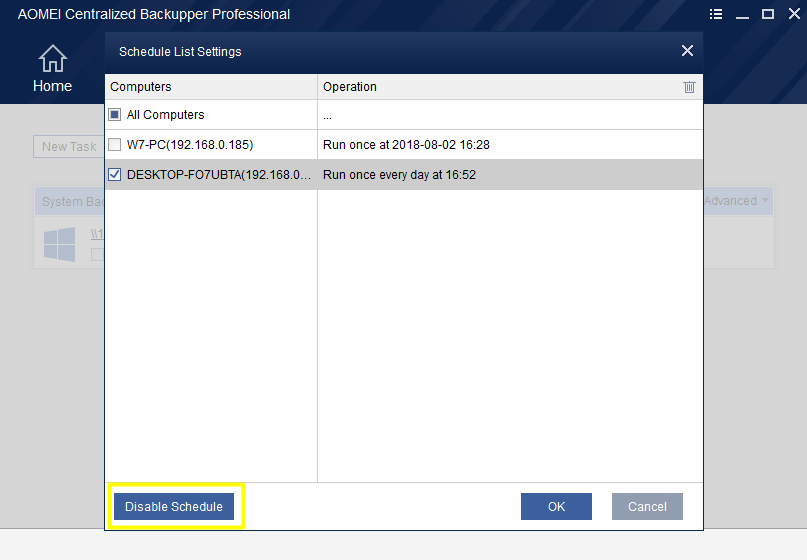Viewport: 807px width, 560px height.
Task: Open the main menu list icon
Action: pyautogui.click(x=715, y=14)
